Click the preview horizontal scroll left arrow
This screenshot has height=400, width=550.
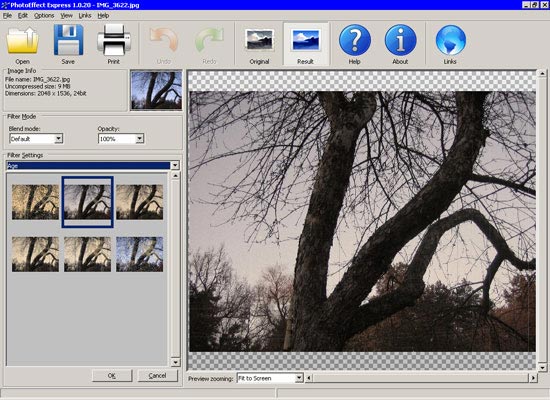coord(309,378)
